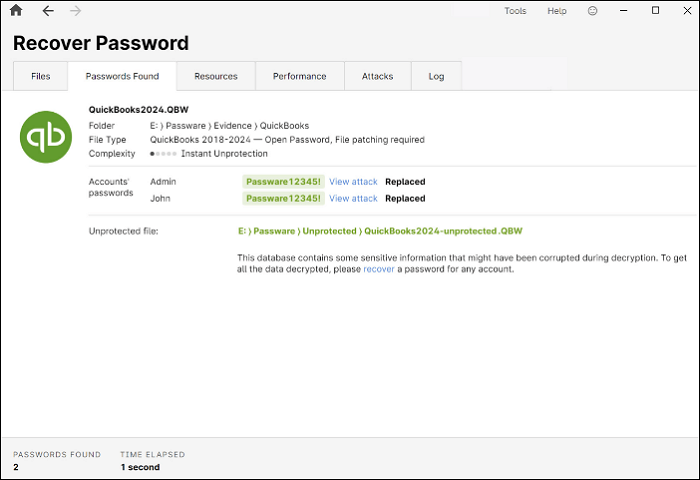Click the forward arrow icon

[x=76, y=11]
